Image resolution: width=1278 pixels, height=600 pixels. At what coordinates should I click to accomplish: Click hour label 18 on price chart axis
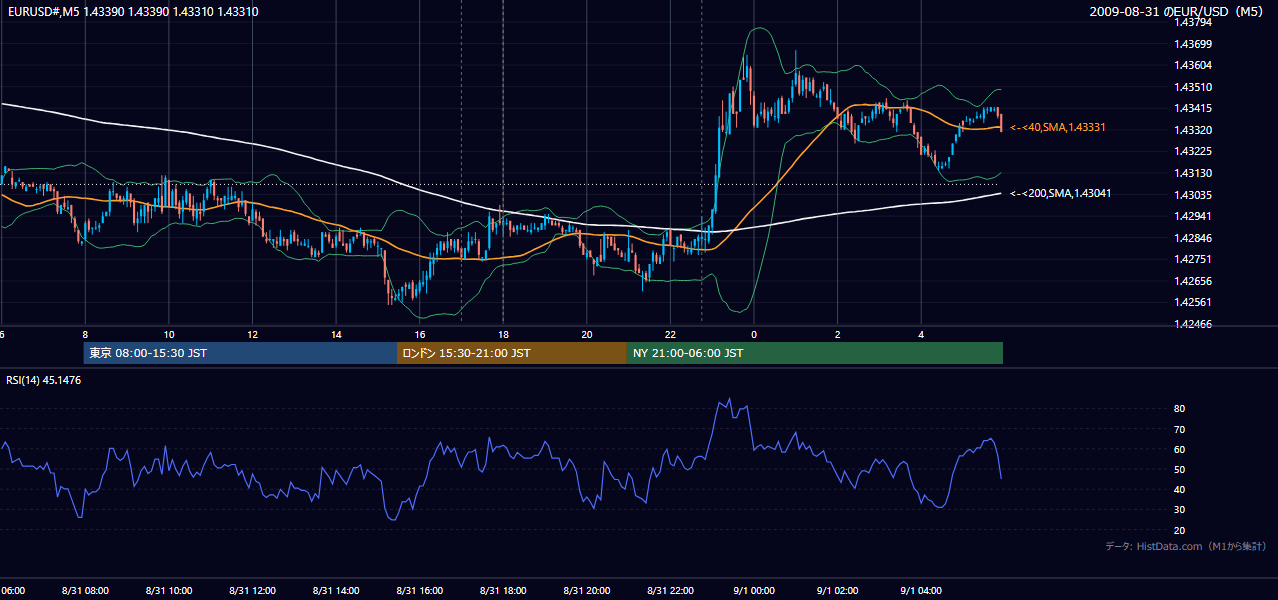pyautogui.click(x=503, y=335)
